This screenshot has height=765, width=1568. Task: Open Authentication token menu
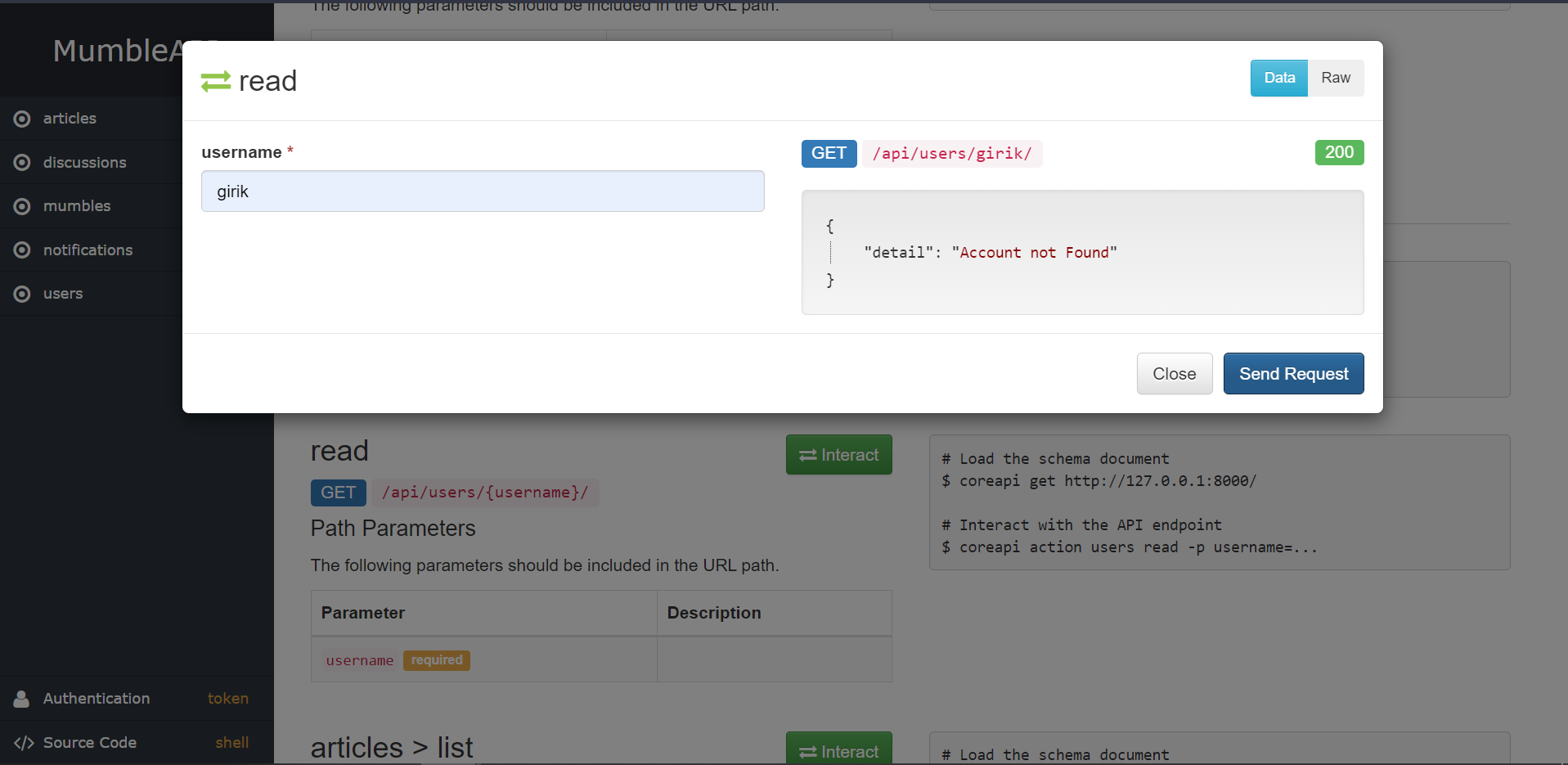(137, 699)
